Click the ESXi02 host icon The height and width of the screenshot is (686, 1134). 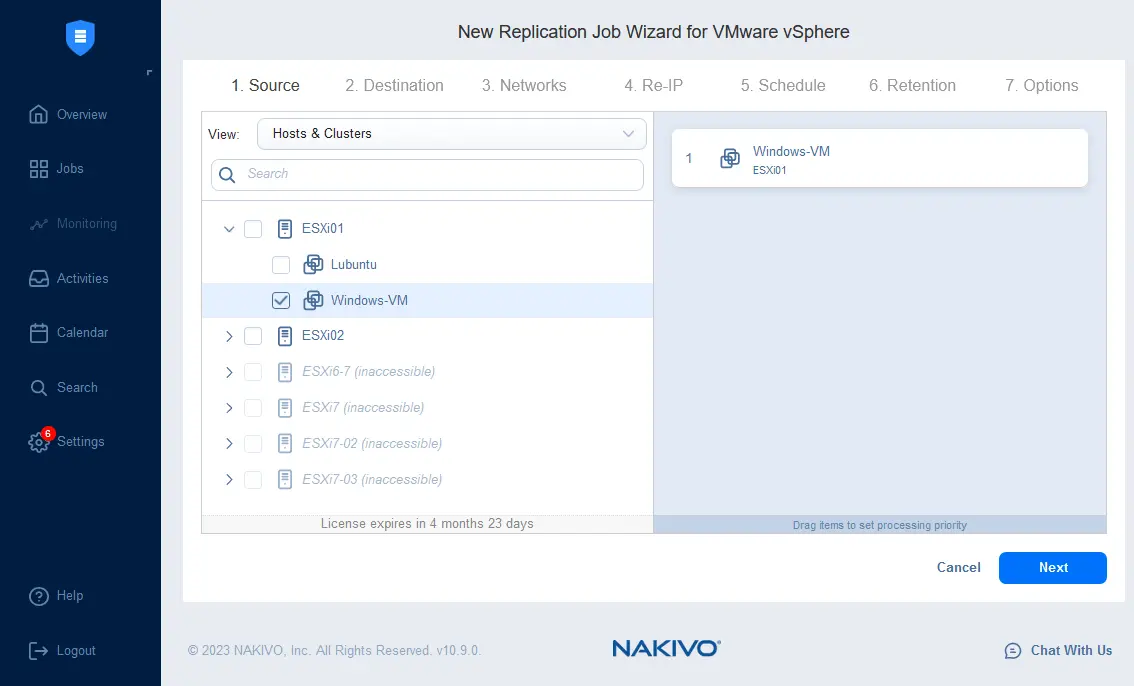click(285, 336)
